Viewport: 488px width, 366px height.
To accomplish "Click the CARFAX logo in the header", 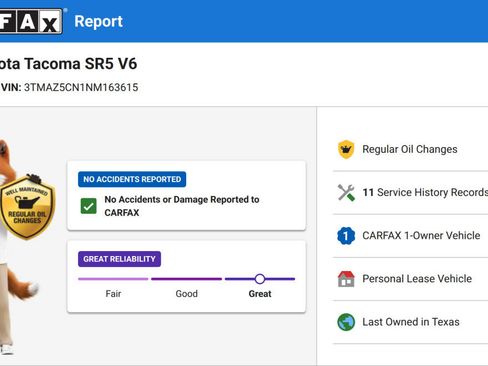I will click(x=31, y=21).
